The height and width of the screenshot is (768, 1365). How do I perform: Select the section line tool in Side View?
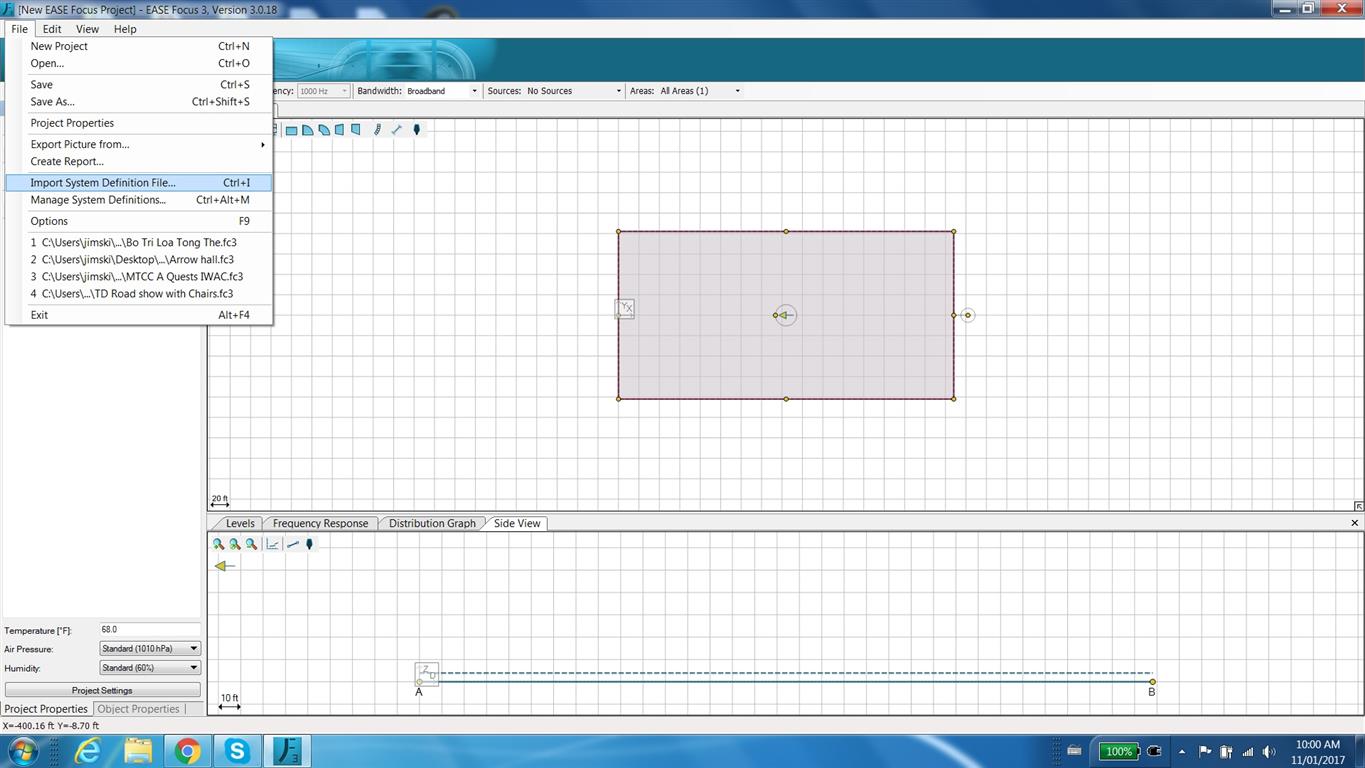point(292,544)
